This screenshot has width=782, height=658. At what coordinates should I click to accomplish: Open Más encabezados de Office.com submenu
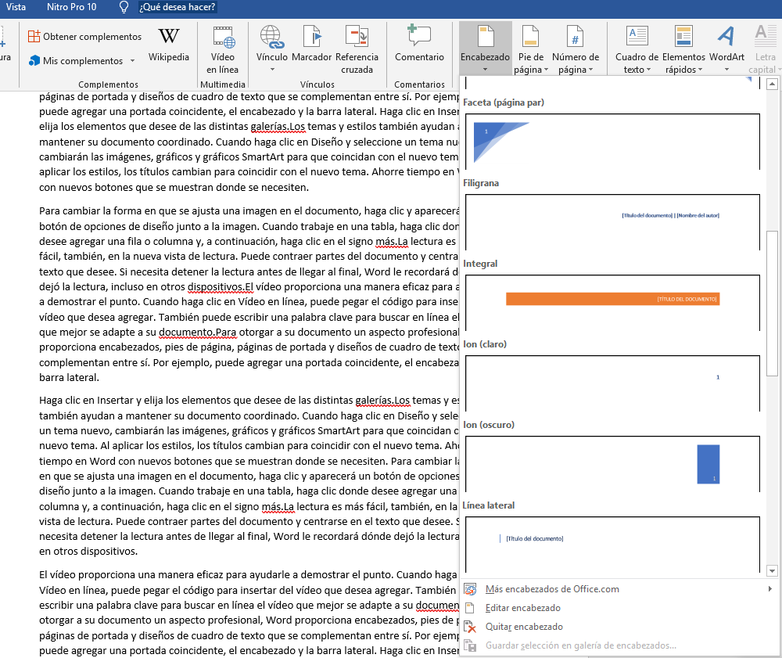pos(552,589)
